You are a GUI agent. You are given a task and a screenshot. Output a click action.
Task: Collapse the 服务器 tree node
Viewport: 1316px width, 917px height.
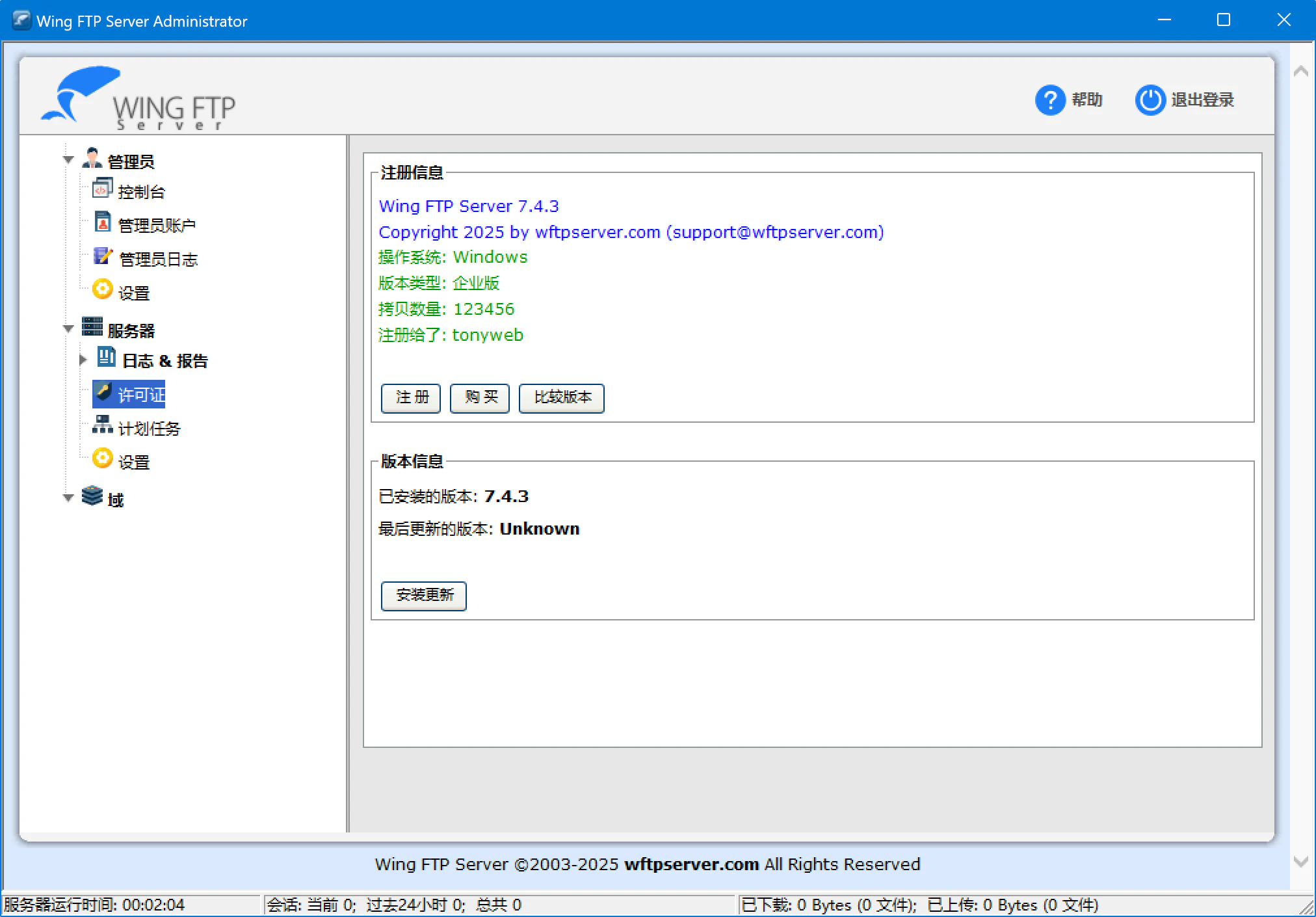point(68,328)
